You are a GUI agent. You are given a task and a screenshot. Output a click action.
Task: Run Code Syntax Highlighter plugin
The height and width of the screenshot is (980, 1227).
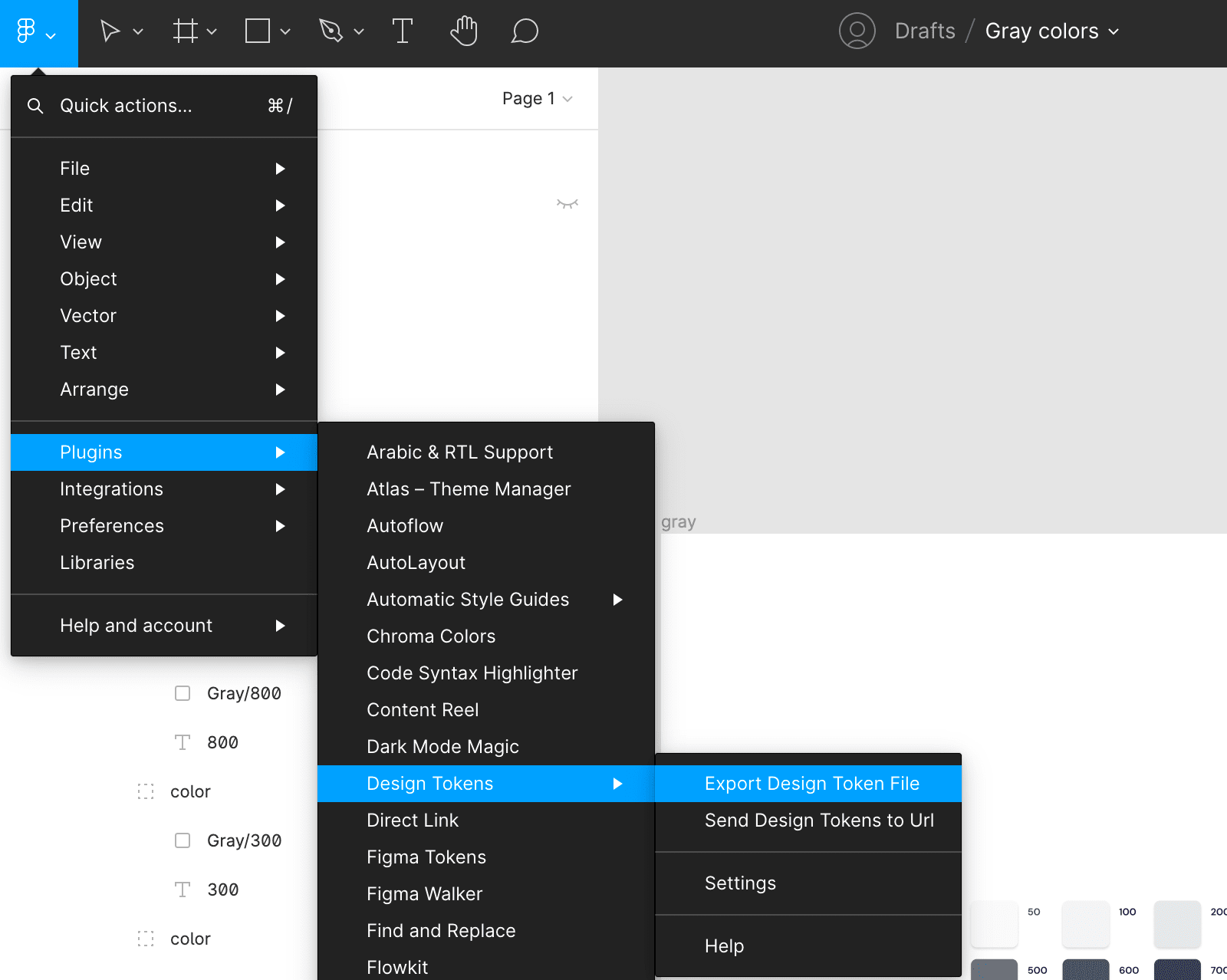coord(486,673)
